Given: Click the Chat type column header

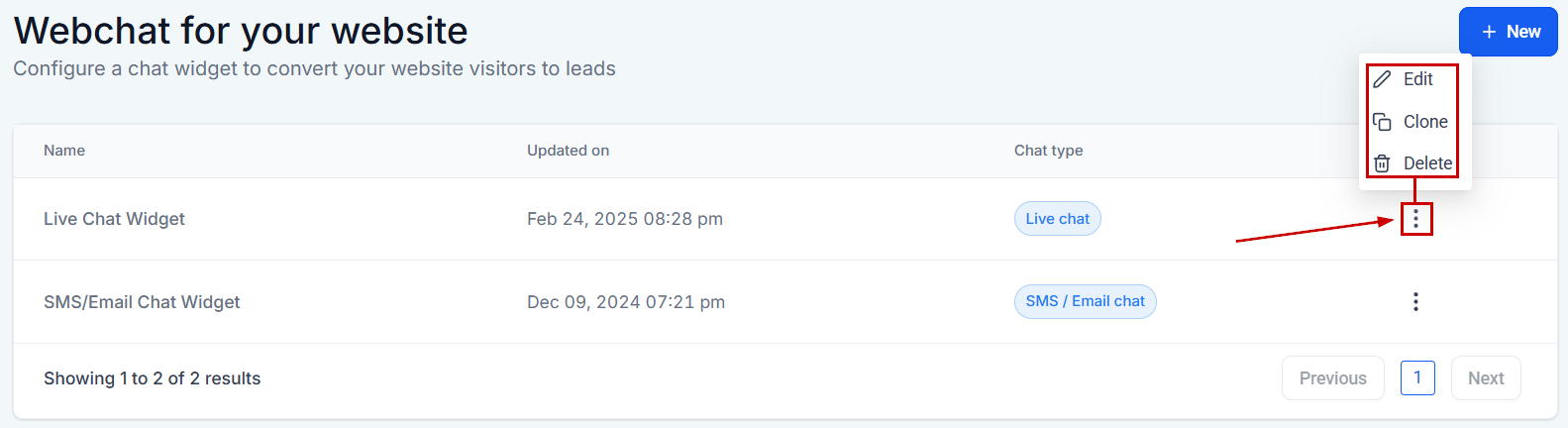Looking at the screenshot, I should pyautogui.click(x=1048, y=151).
